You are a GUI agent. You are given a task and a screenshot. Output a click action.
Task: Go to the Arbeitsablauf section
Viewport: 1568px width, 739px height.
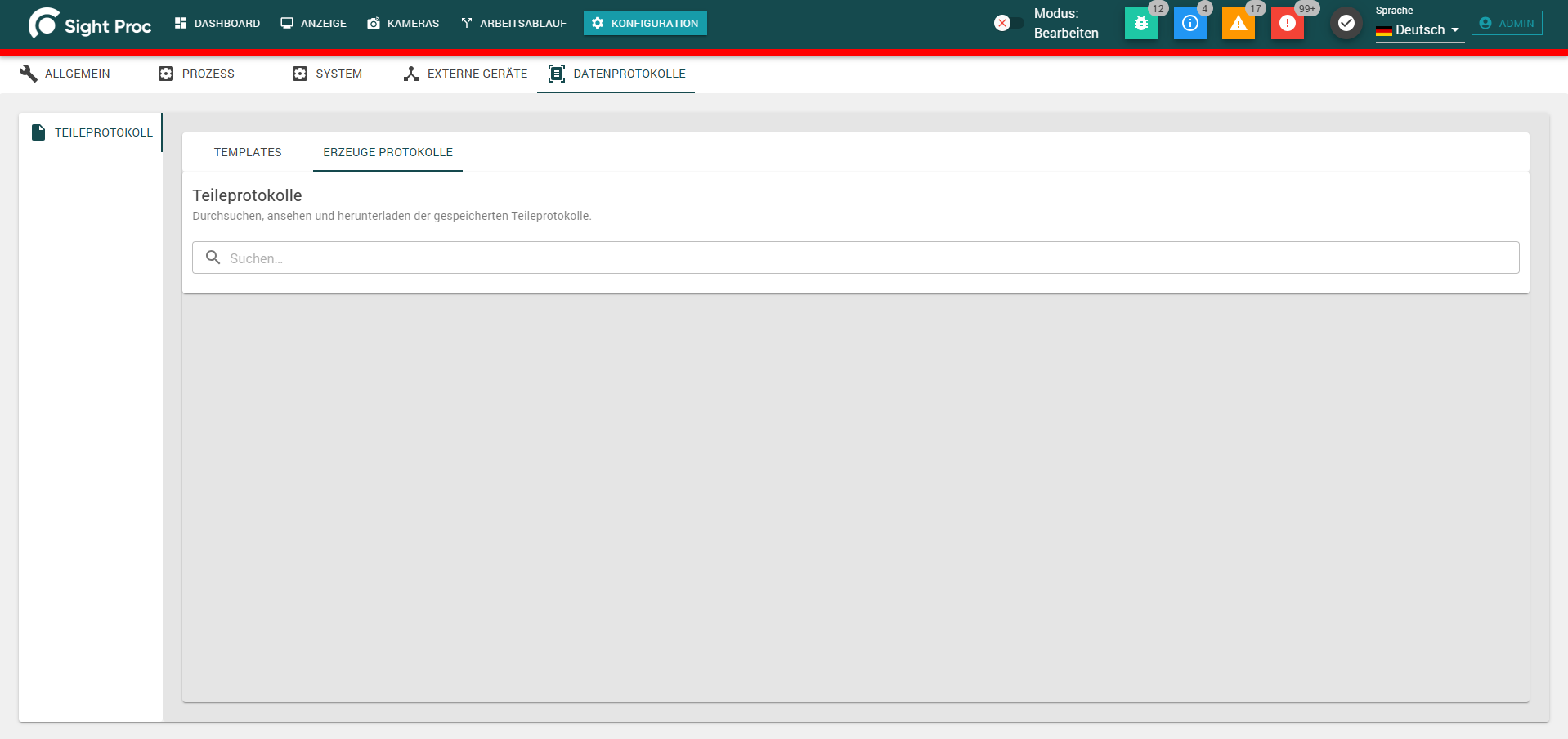click(513, 23)
